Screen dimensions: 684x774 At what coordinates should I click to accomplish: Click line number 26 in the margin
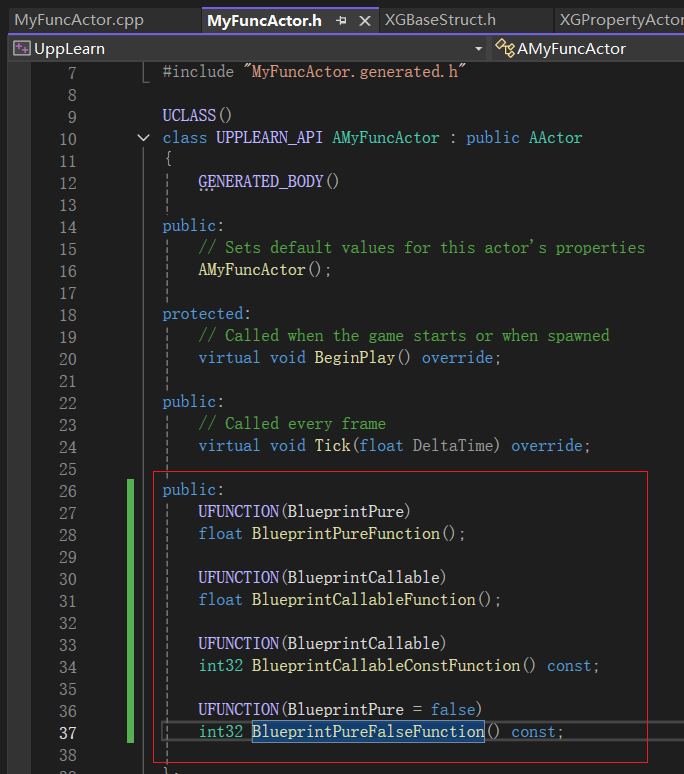(x=68, y=491)
